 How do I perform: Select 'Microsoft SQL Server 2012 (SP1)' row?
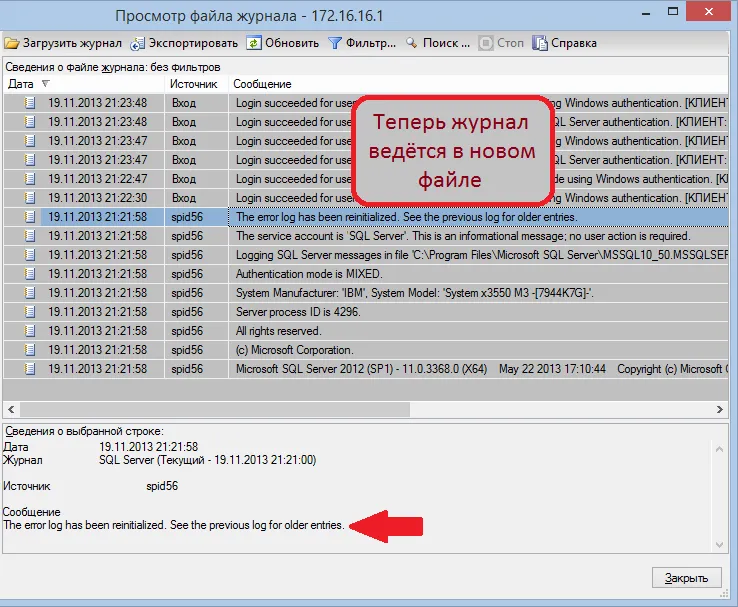[x=366, y=369]
